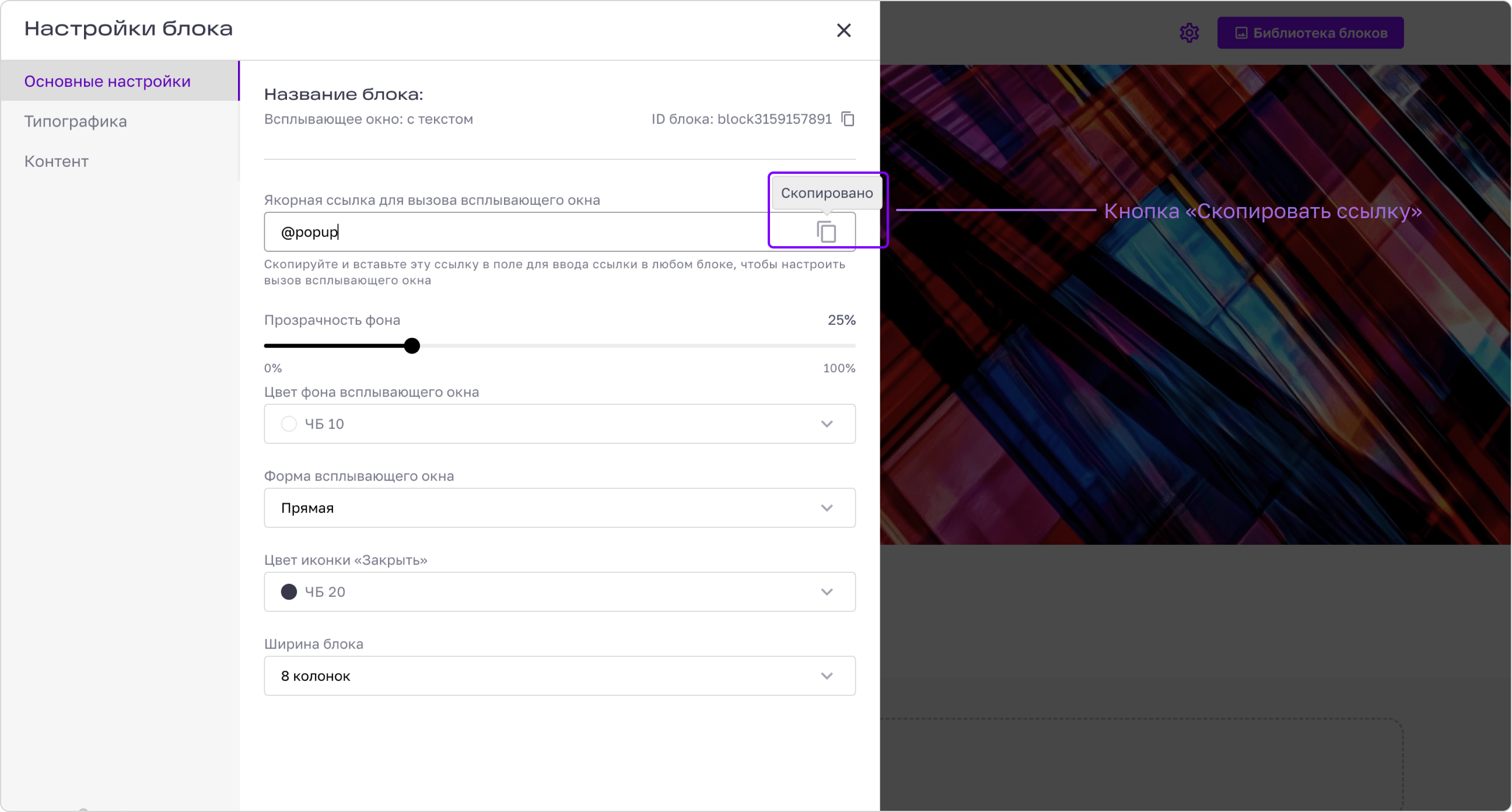This screenshot has width=1512, height=812.
Task: Select the «Основные настройки» tab
Action: click(120, 81)
